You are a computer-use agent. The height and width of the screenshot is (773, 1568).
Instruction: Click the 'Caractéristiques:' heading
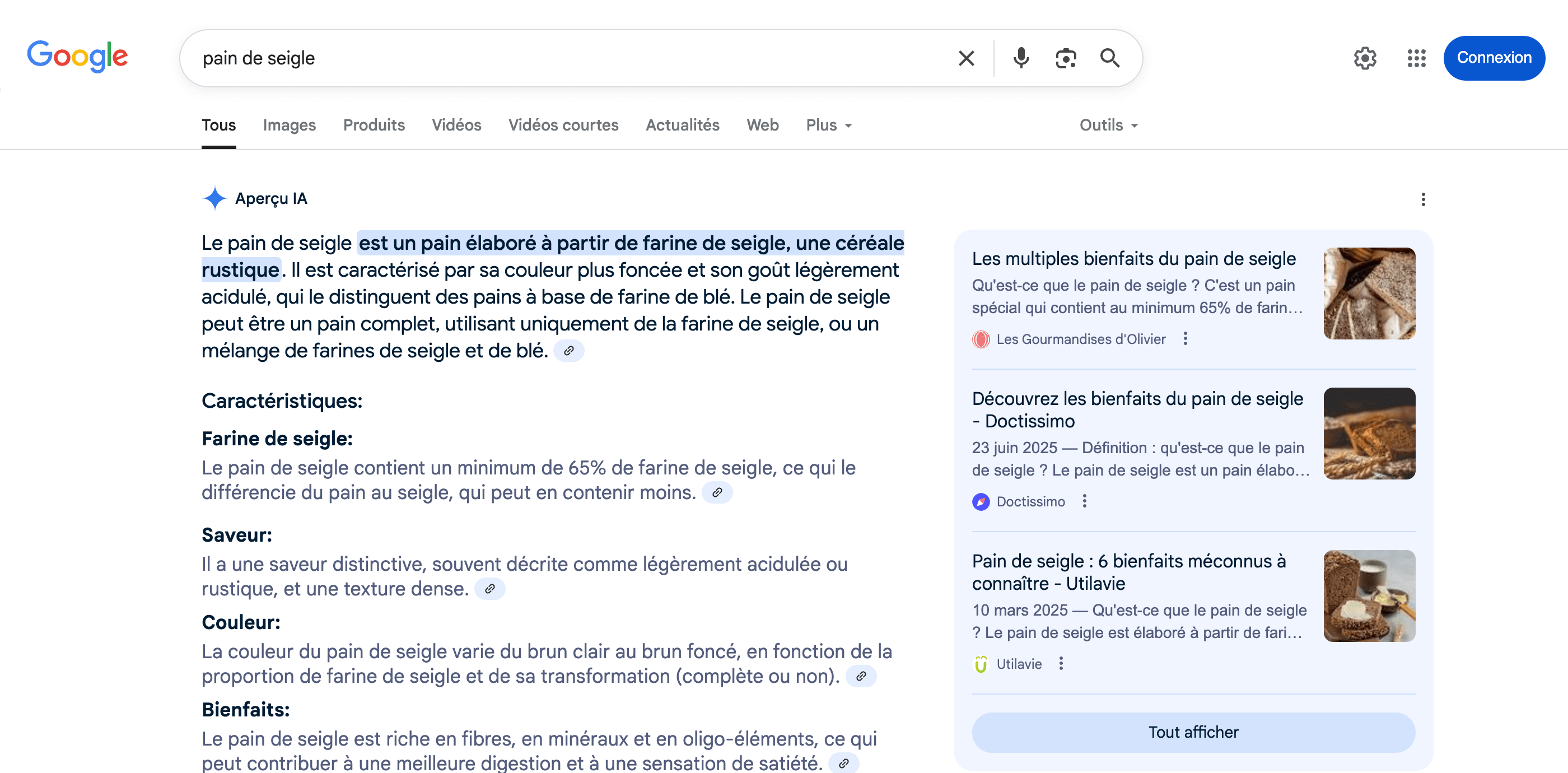(x=282, y=401)
